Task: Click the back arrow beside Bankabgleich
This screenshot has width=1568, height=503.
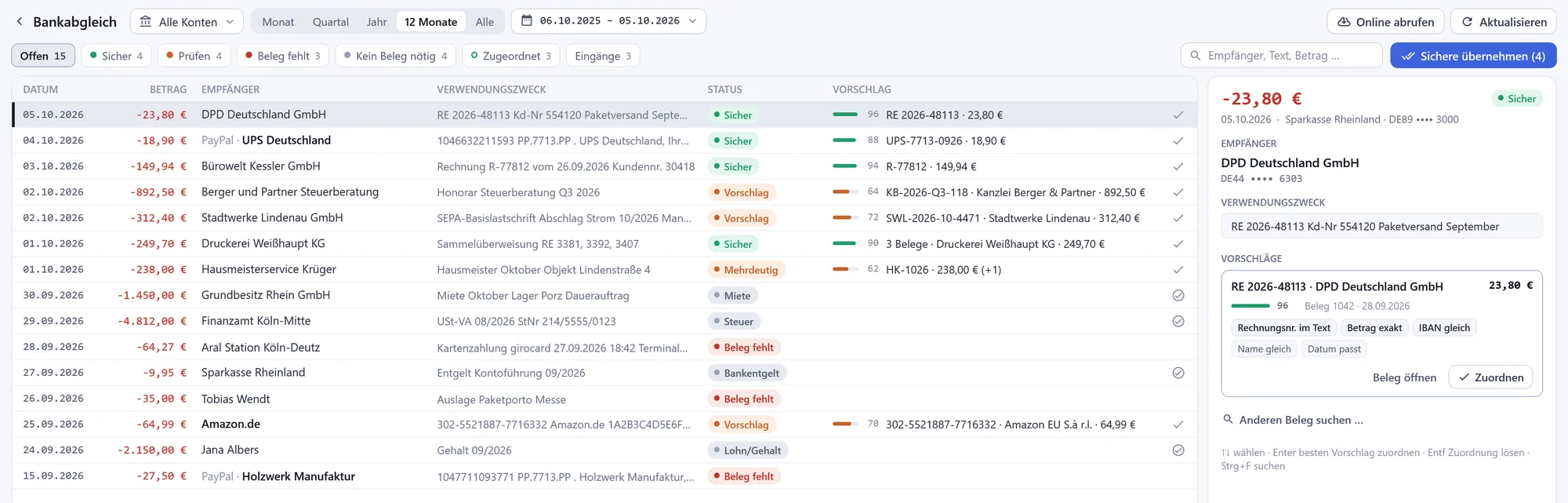Action: pyautogui.click(x=20, y=22)
